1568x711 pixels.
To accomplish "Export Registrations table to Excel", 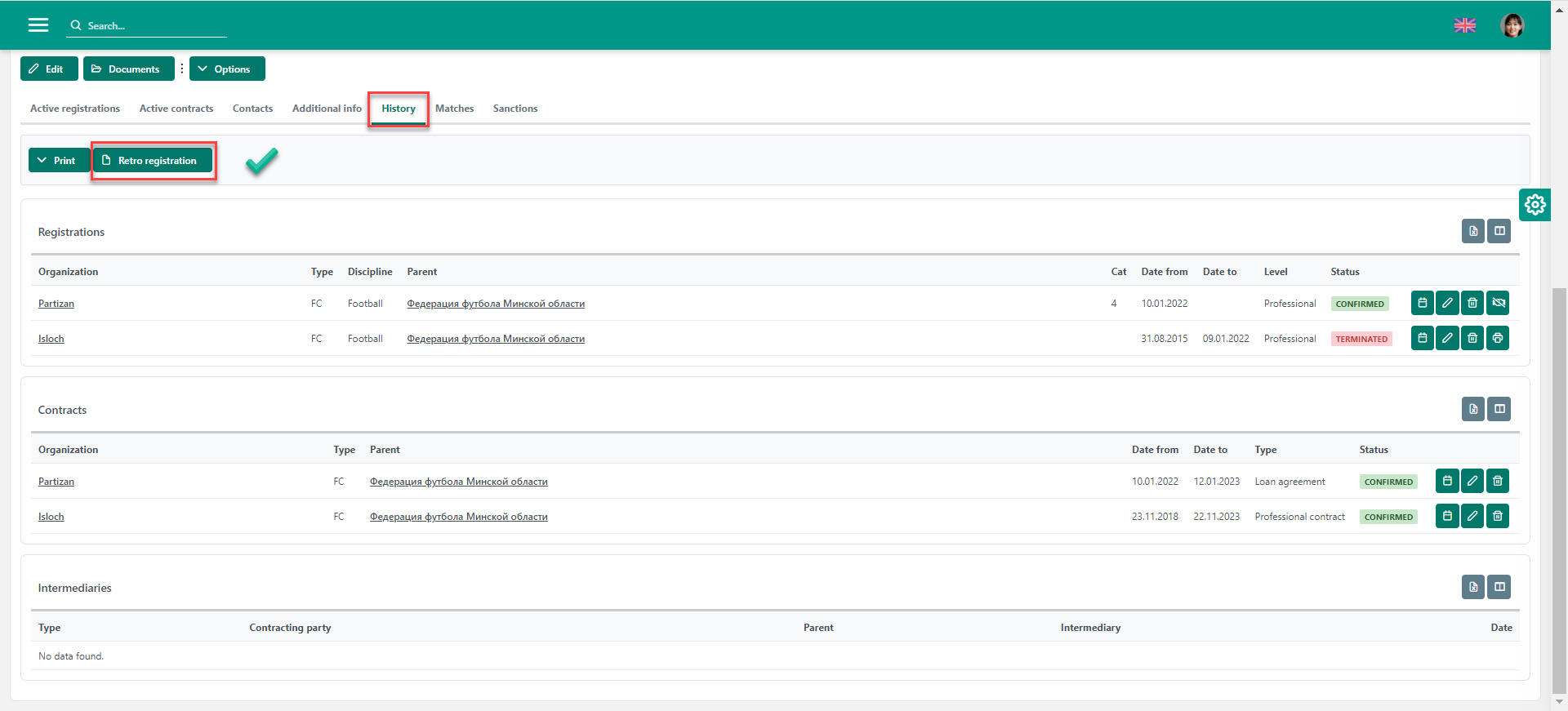I will 1472,231.
